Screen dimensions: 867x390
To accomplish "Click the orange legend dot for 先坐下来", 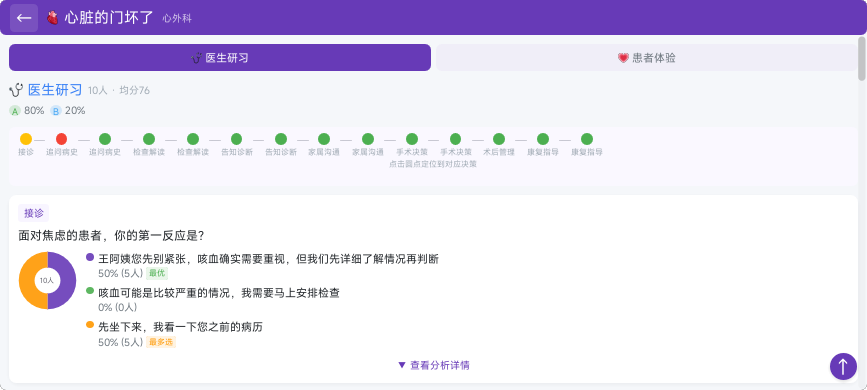I will pos(90,325).
